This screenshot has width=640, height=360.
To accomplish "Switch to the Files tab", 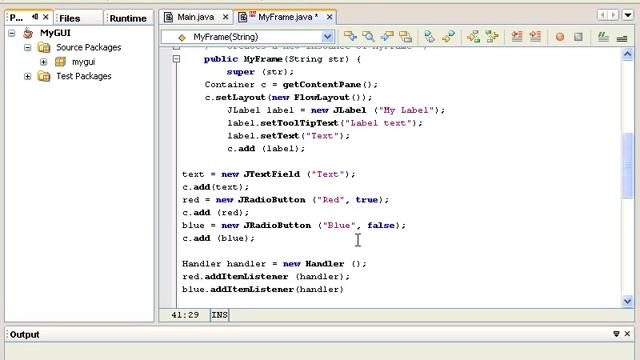I will tap(78, 18).
